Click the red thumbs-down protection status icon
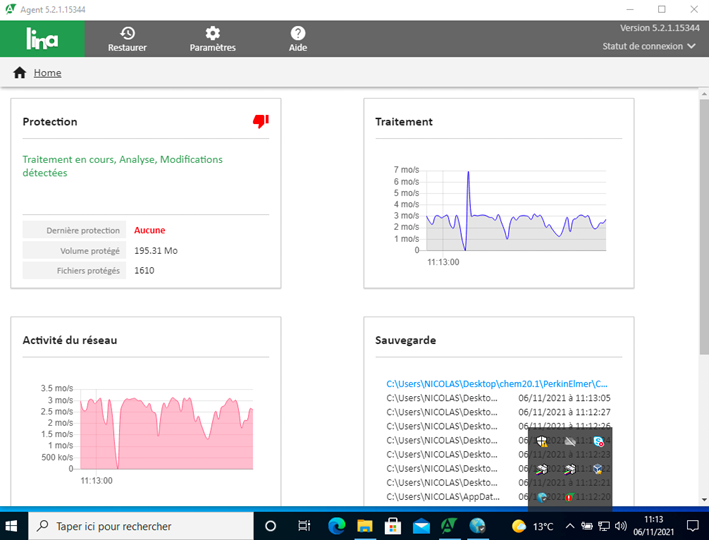Image resolution: width=709 pixels, height=540 pixels. tap(261, 121)
